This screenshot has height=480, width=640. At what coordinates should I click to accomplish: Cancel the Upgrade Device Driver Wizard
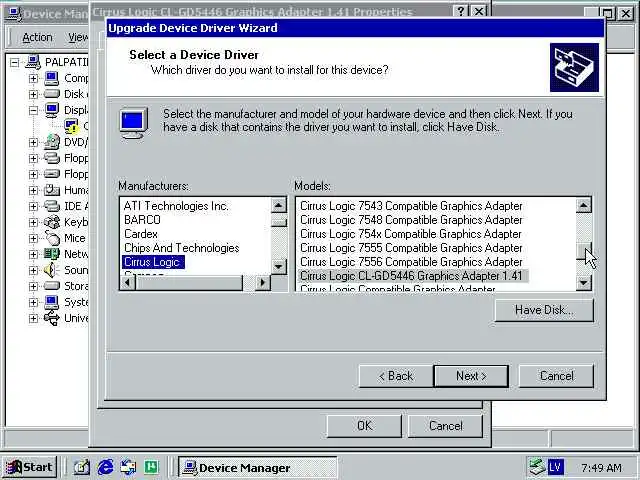(556, 376)
